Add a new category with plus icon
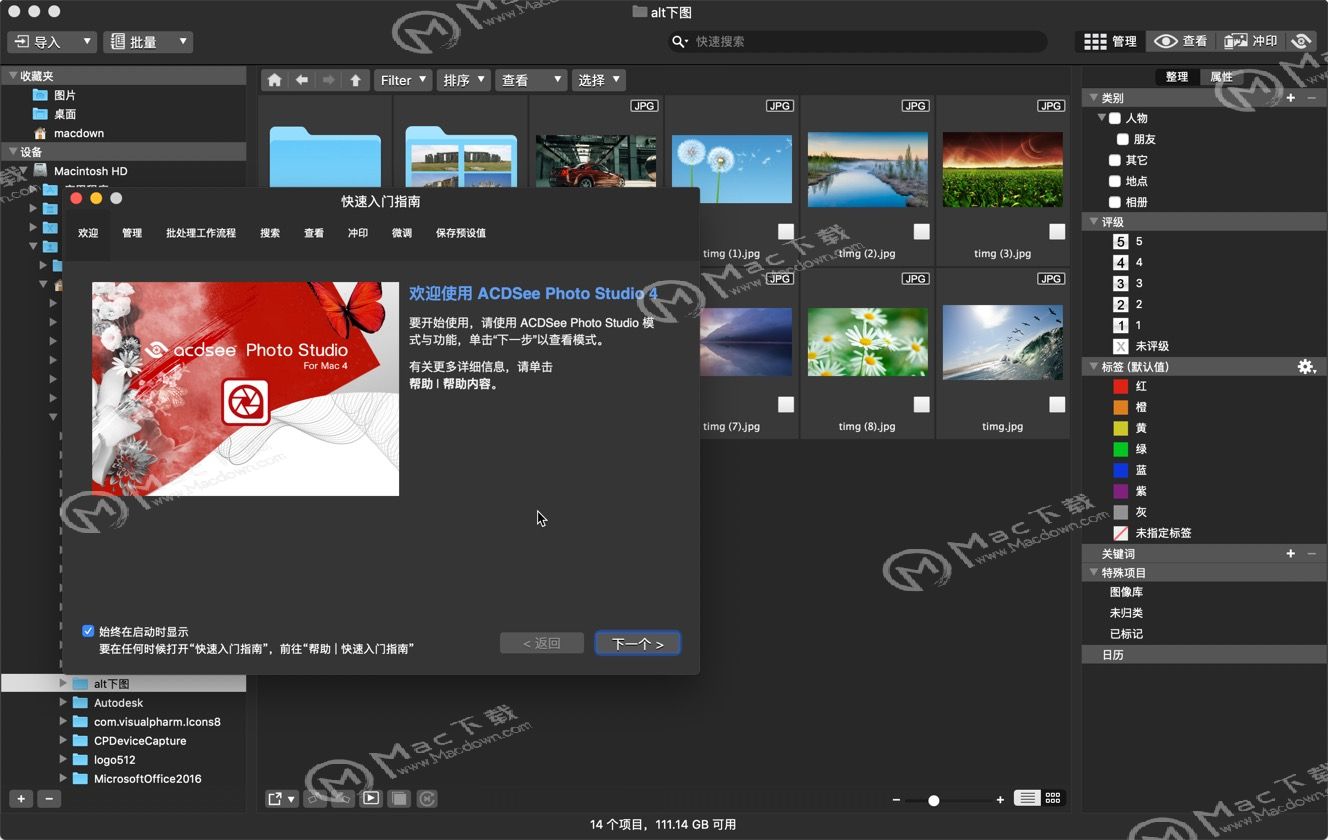The image size is (1328, 840). 1291,98
